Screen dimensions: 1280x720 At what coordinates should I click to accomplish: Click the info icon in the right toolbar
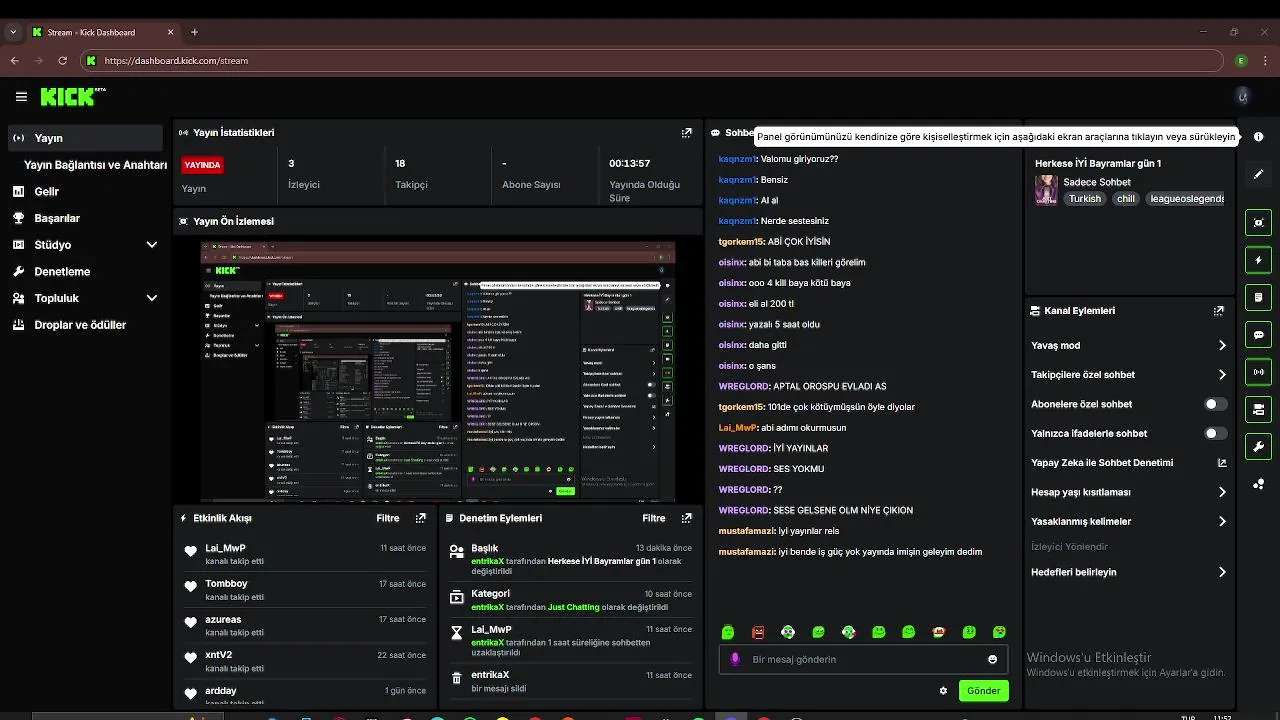coord(1258,137)
